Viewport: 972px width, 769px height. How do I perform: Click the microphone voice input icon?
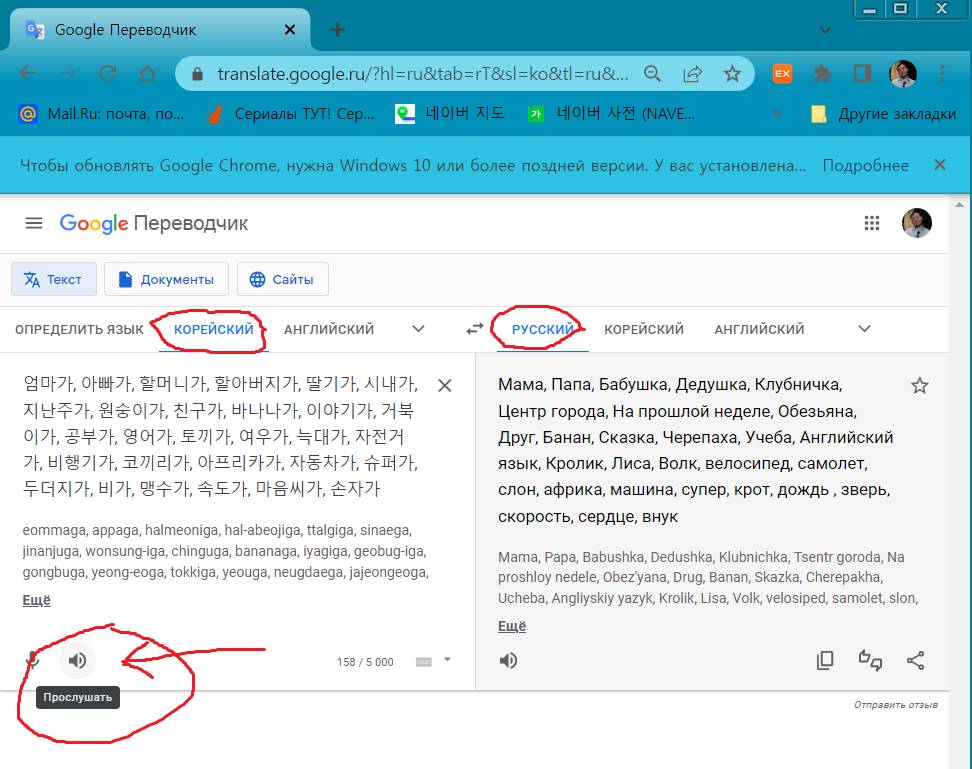pyautogui.click(x=33, y=660)
